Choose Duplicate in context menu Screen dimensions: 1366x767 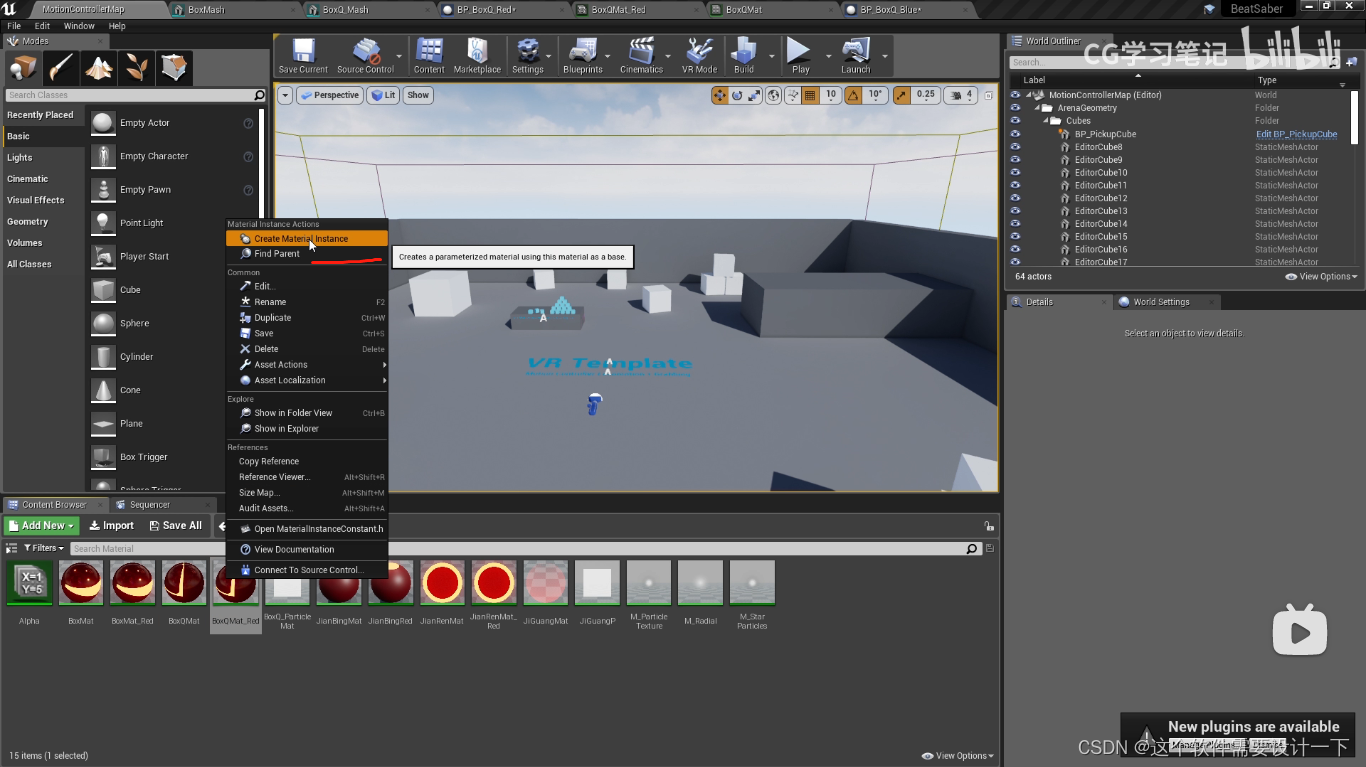click(307, 318)
